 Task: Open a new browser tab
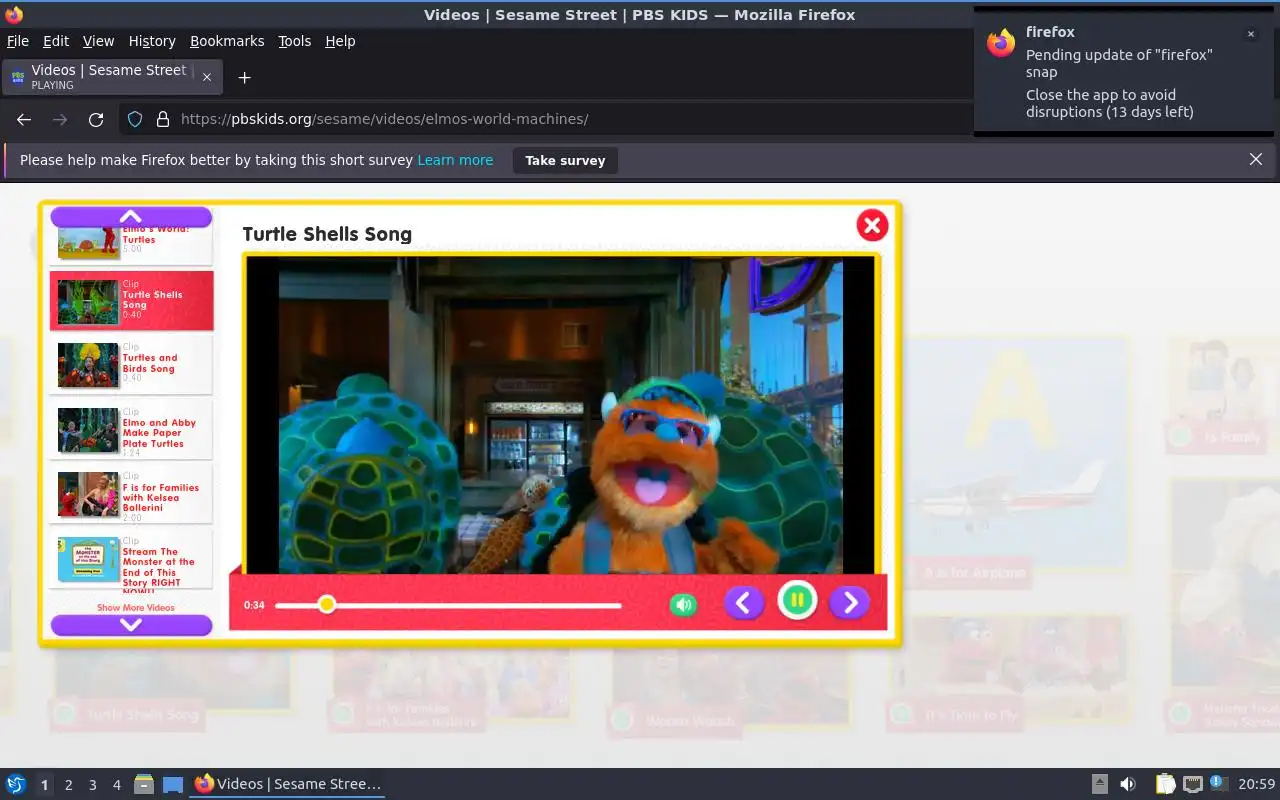244,77
